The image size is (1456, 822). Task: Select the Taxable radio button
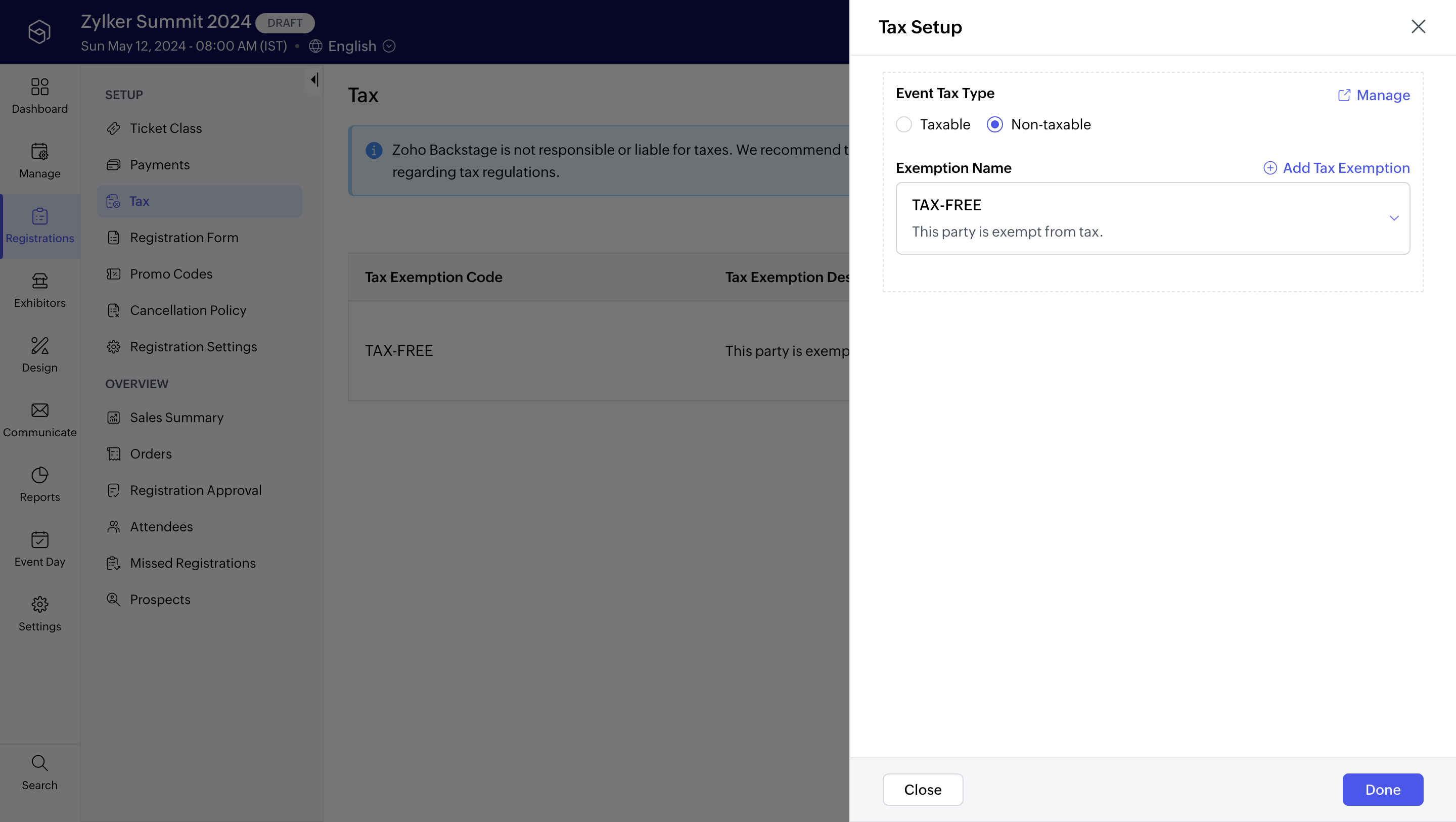pyautogui.click(x=904, y=124)
